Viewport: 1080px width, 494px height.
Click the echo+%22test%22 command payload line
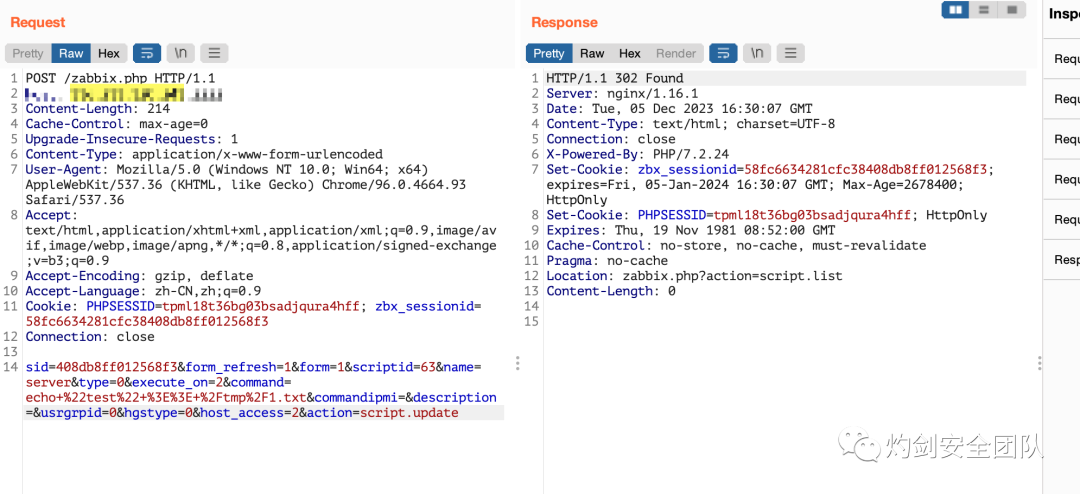click(166, 398)
